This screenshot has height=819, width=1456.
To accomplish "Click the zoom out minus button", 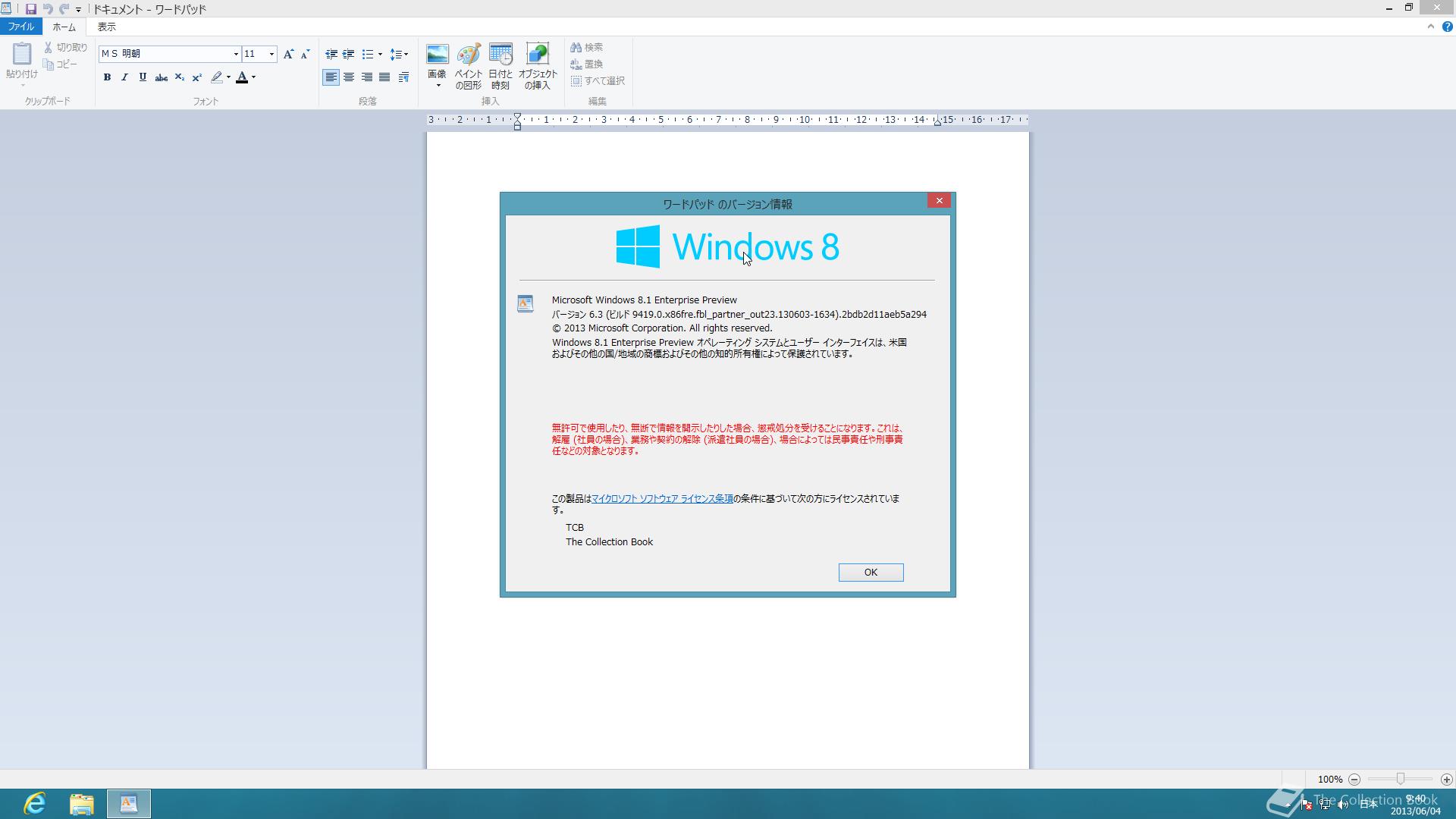I will (1354, 780).
